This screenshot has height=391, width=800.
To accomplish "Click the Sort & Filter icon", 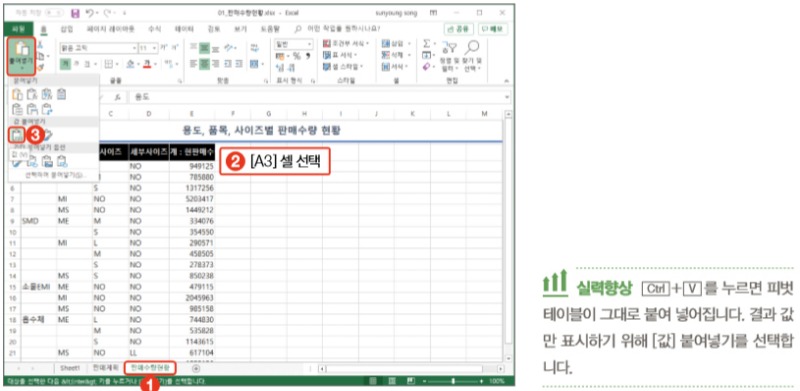I will 448,48.
